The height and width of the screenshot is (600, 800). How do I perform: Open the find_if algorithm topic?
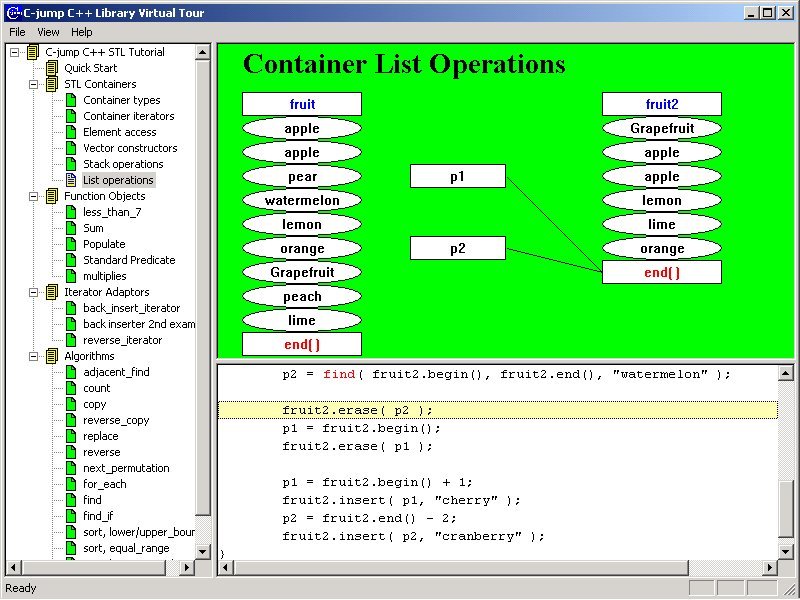[x=98, y=516]
